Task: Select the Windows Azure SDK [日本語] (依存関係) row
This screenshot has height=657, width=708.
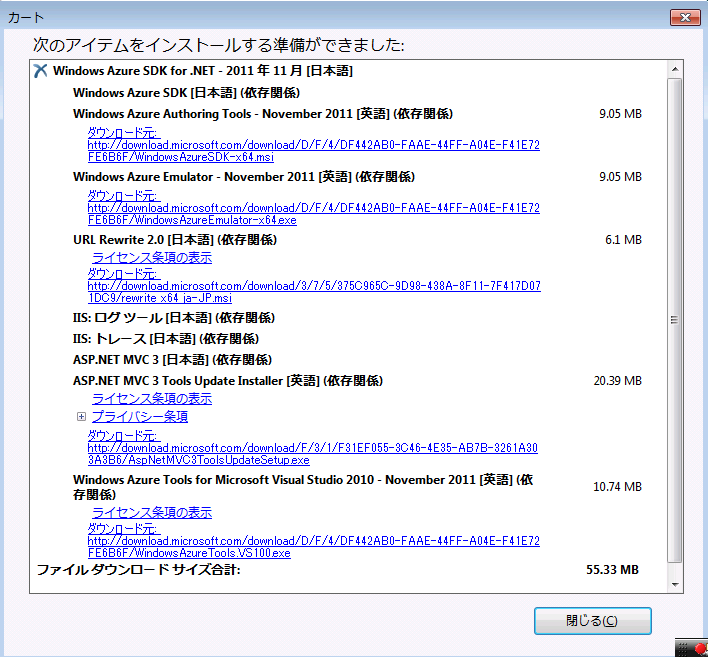Action: (x=186, y=93)
